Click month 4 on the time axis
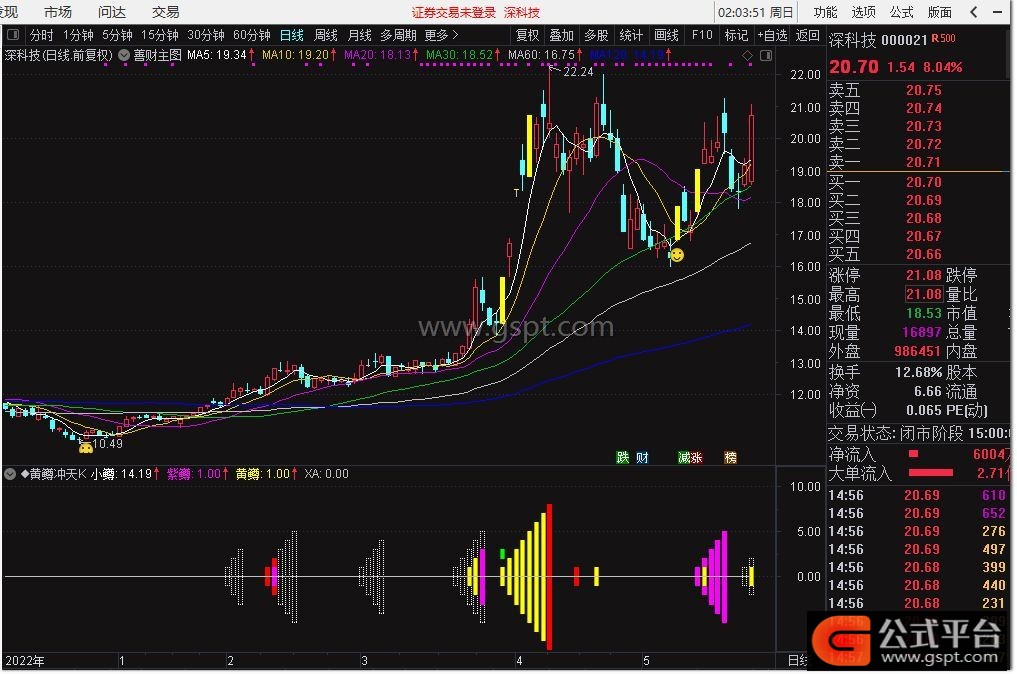This screenshot has height=674, width=1017. pos(520,660)
